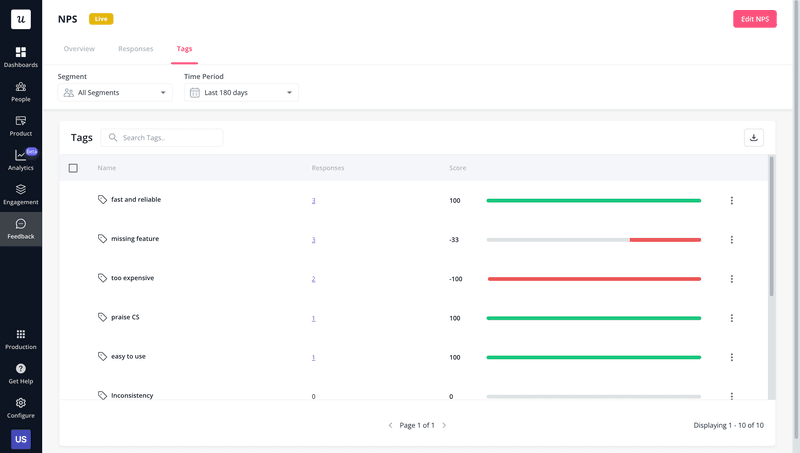This screenshot has width=800, height=453.
Task: Click the Edit NPS button
Action: (x=754, y=19)
